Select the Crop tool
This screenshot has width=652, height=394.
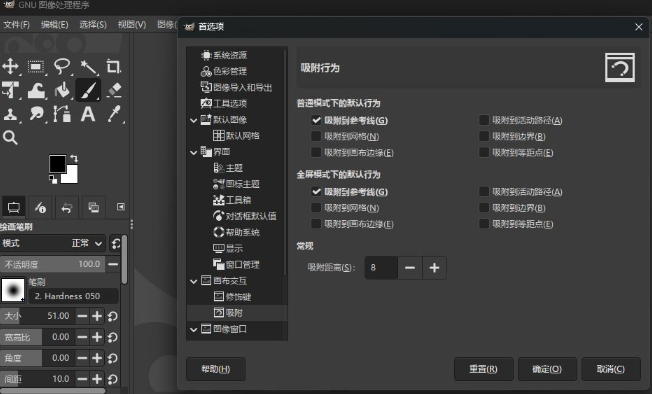[x=114, y=66]
